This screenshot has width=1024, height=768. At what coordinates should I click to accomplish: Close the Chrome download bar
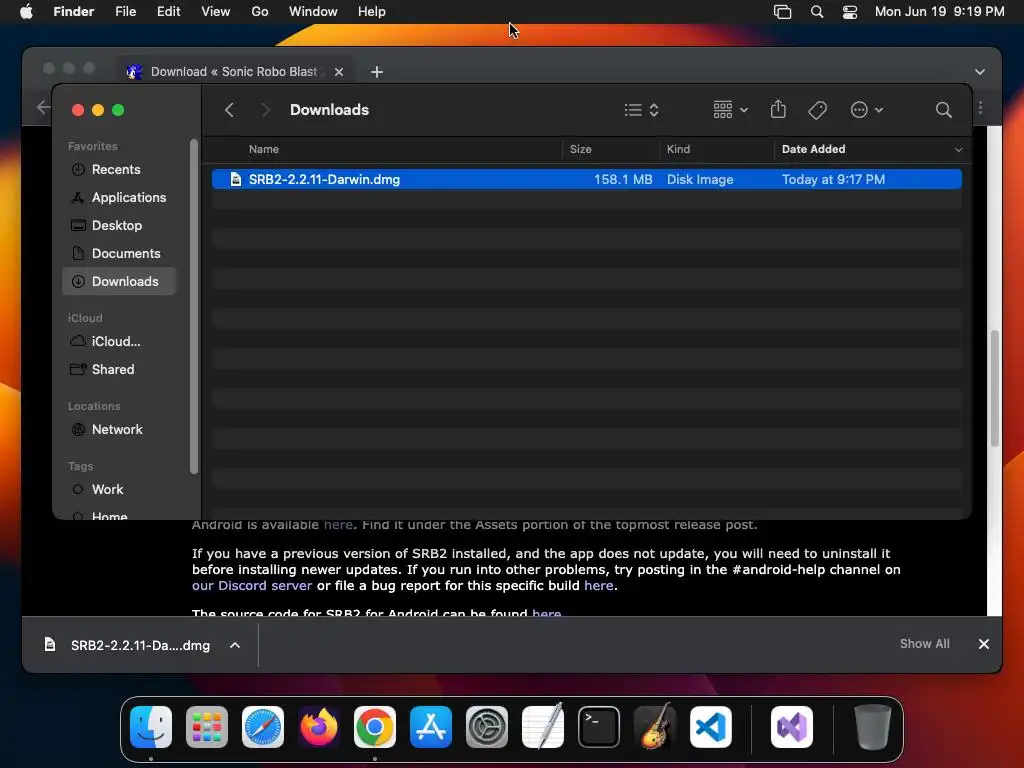984,645
